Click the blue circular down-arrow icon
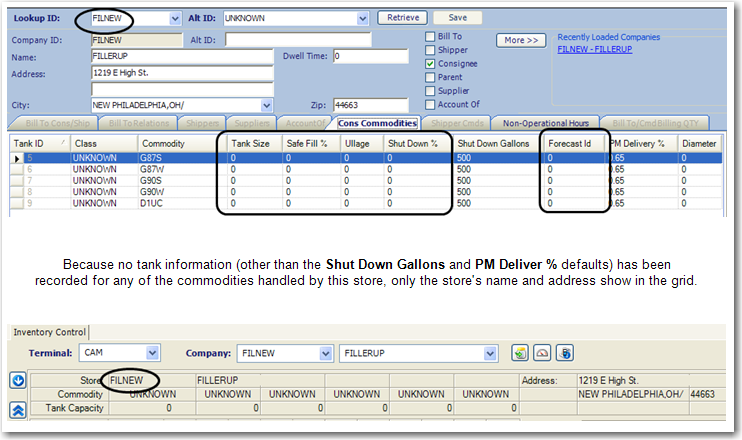Viewport: 742px width, 440px height. (x=16, y=380)
